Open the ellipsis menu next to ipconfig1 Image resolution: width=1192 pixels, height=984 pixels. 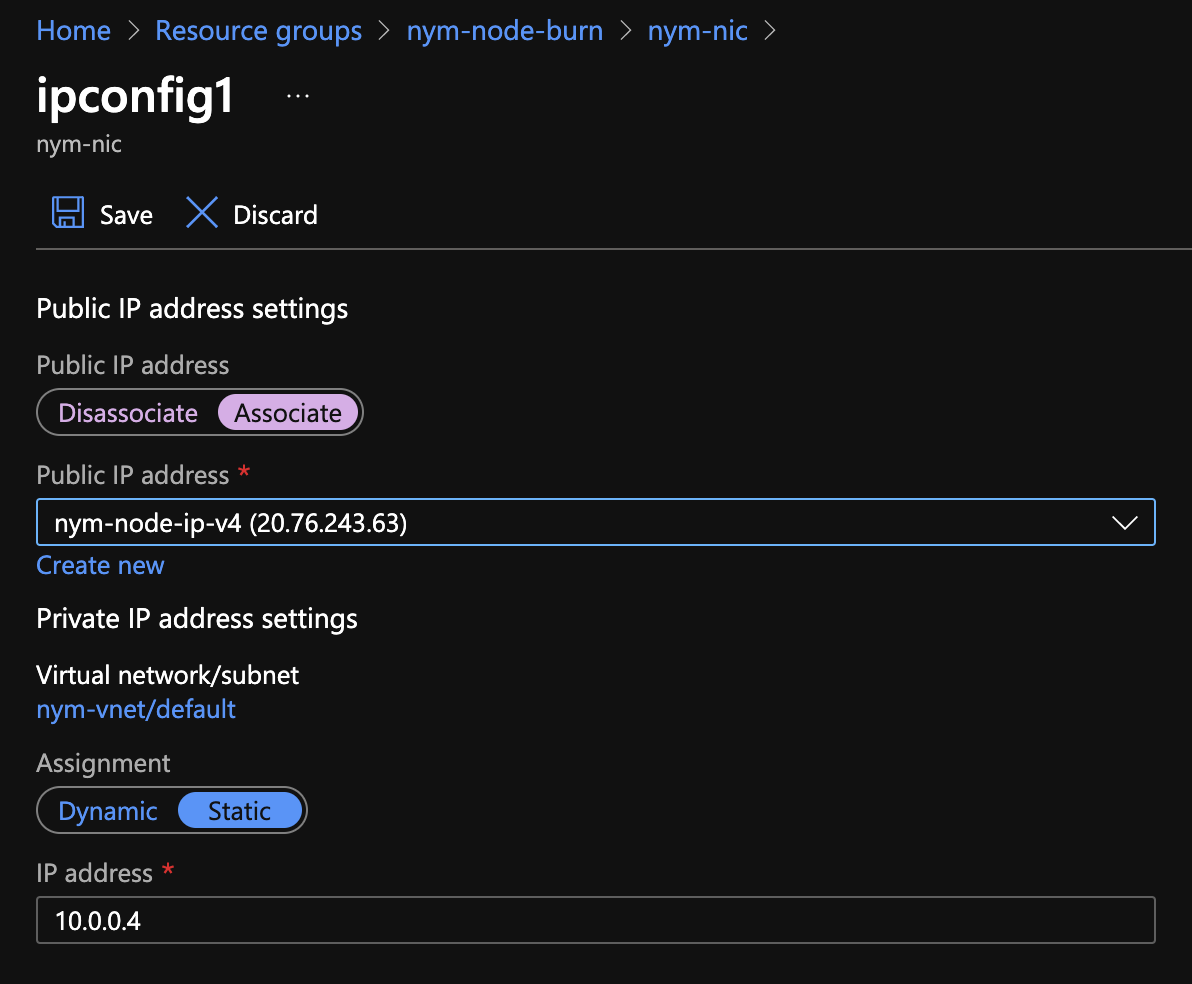(296, 95)
